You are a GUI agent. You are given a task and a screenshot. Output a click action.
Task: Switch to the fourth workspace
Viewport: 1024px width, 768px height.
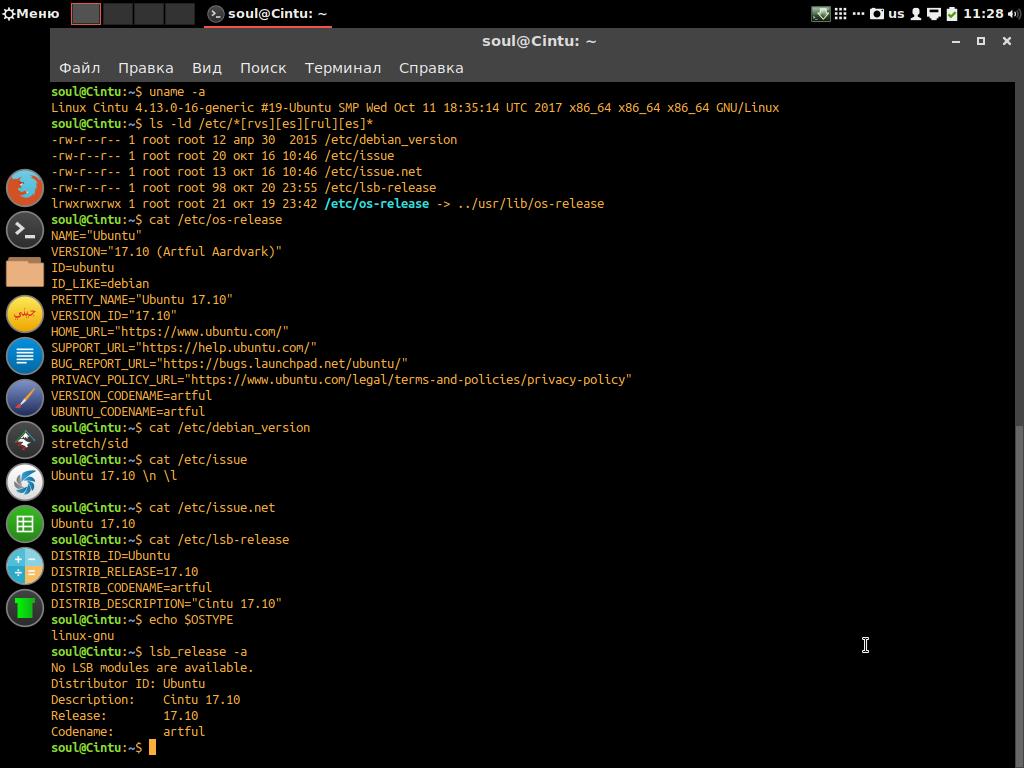pos(180,14)
